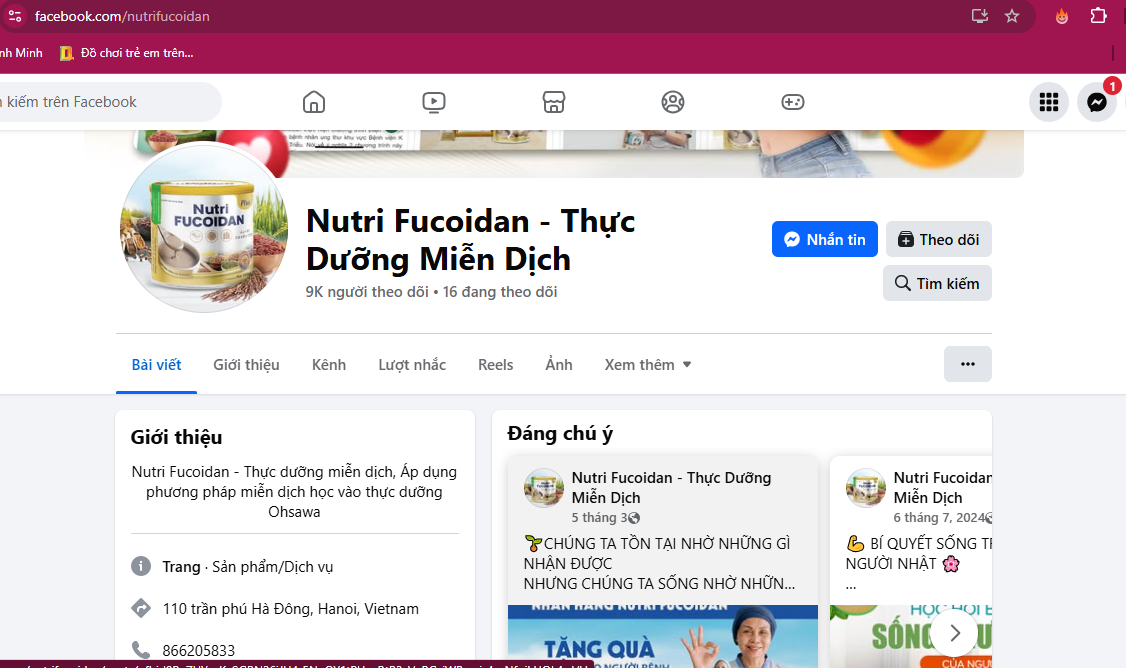Focus the Facebook search field

coord(108,102)
